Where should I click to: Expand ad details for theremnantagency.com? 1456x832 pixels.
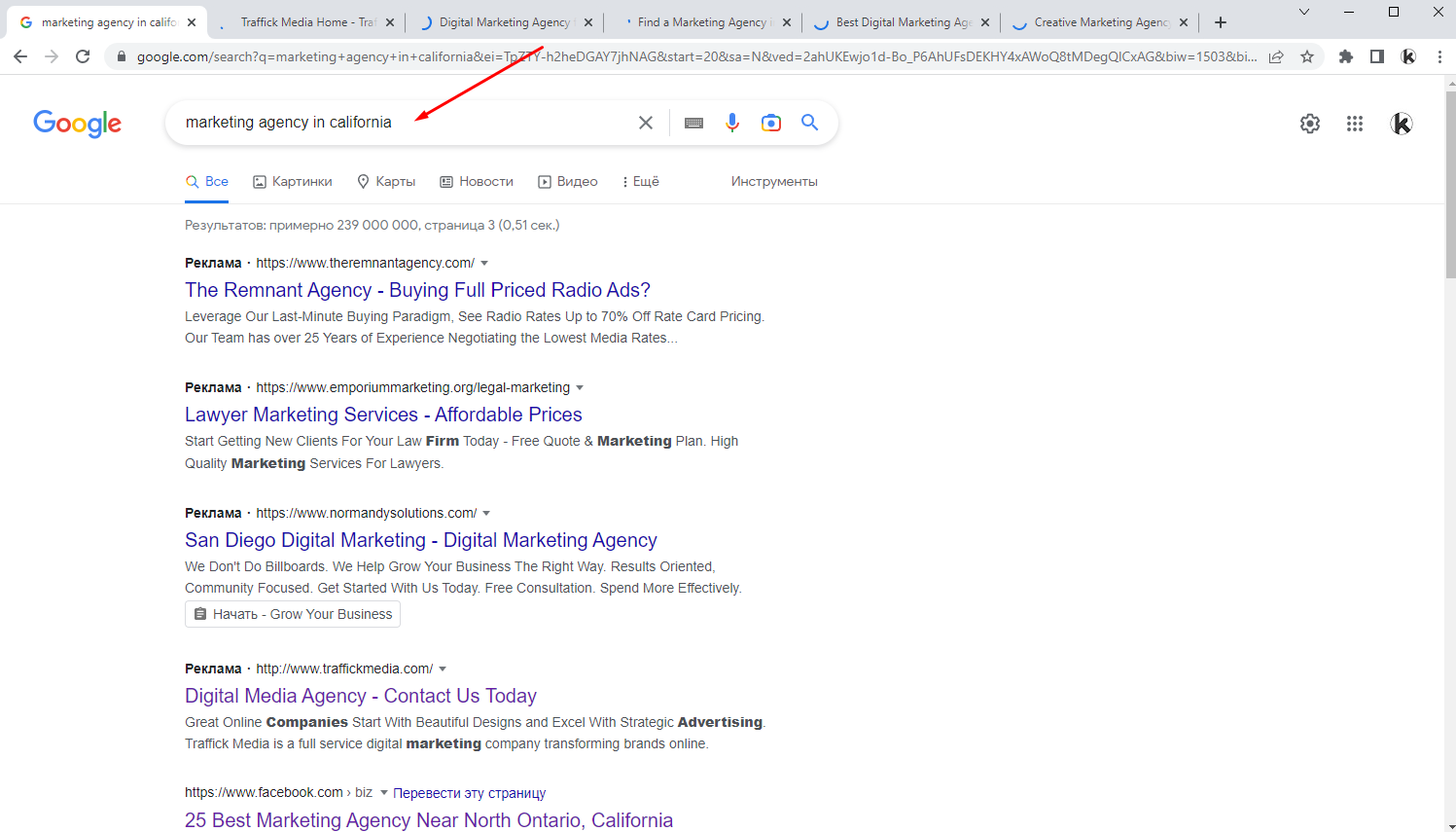485,262
